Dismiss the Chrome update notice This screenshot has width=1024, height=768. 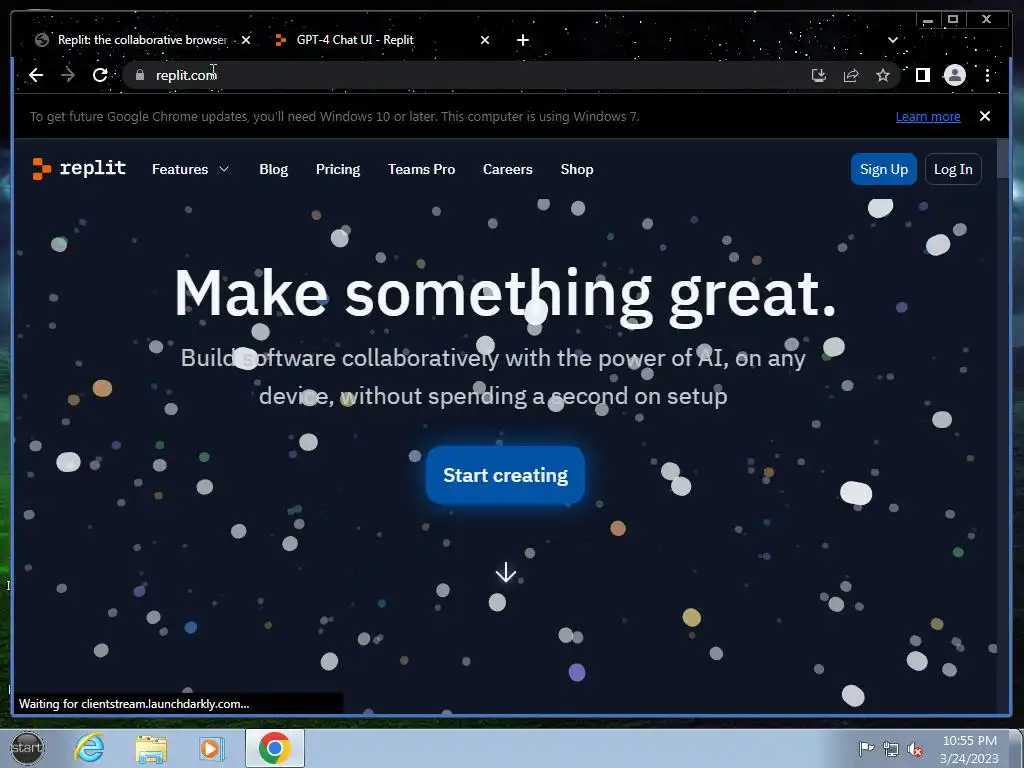pos(985,116)
